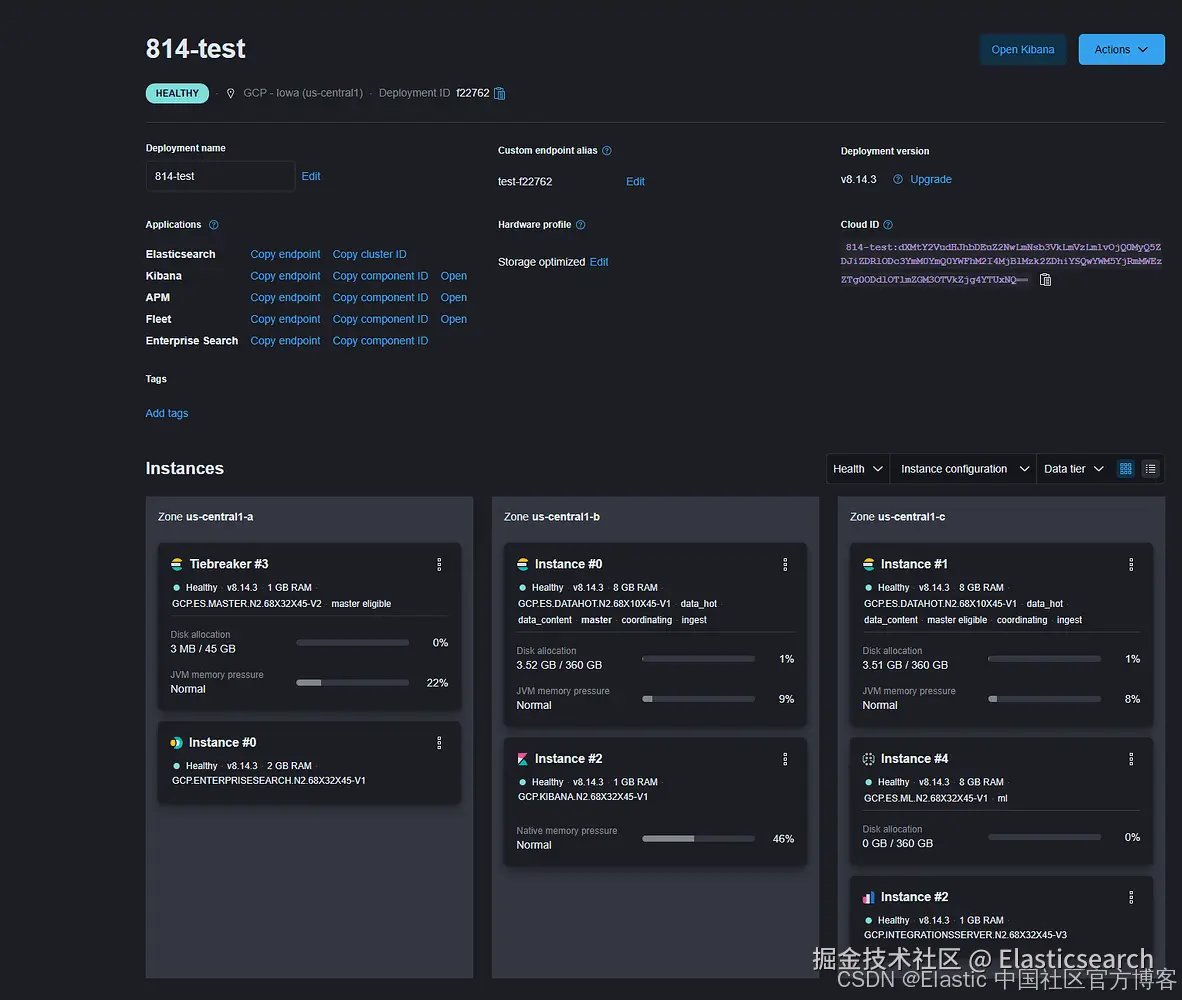Click Zone us-central1-b heading

tap(552, 517)
